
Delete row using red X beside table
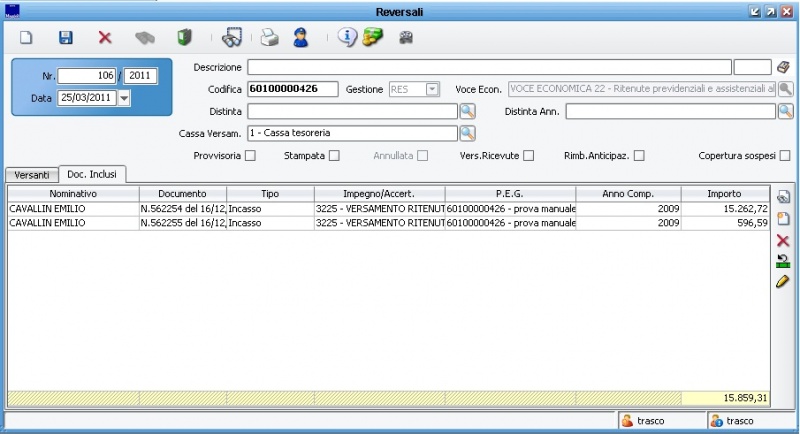click(783, 240)
